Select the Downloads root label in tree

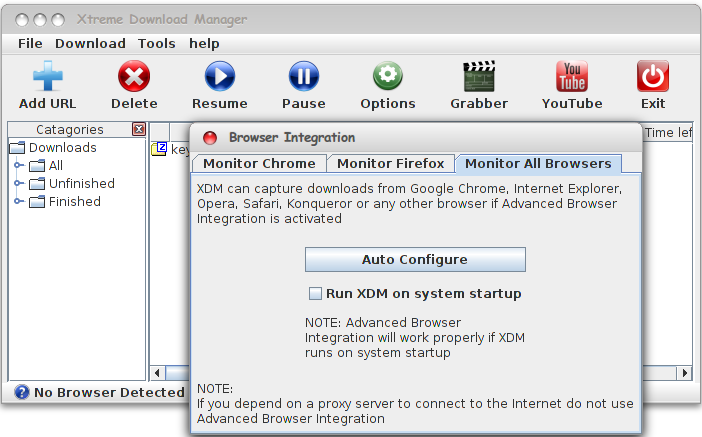[x=63, y=148]
